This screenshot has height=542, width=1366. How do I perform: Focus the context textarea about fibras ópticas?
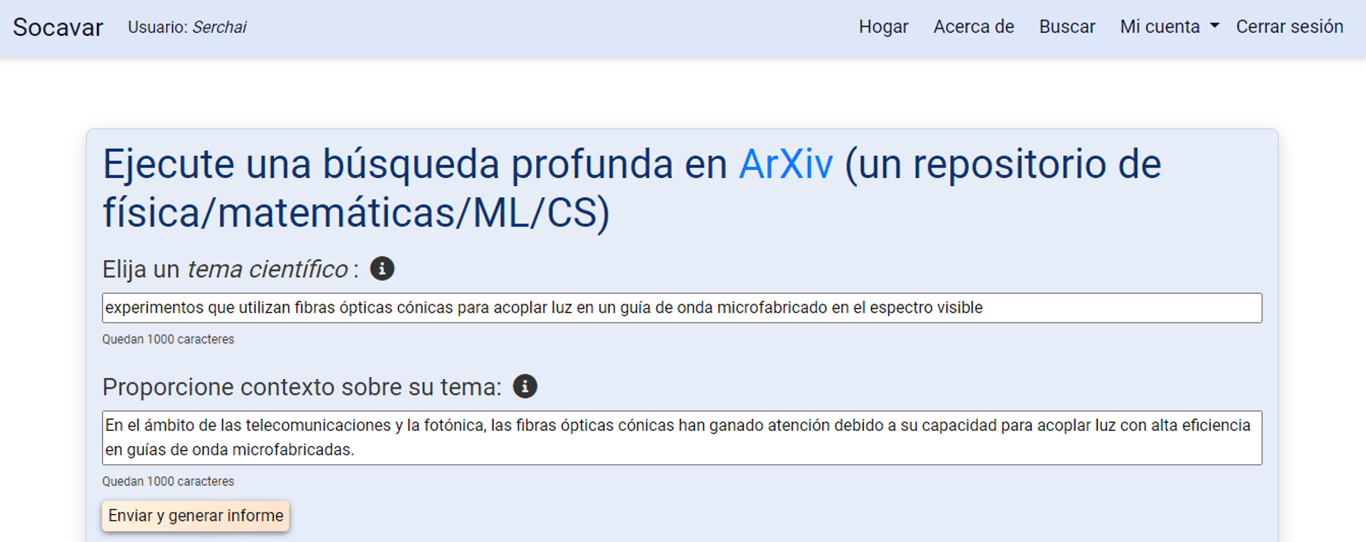click(x=682, y=438)
